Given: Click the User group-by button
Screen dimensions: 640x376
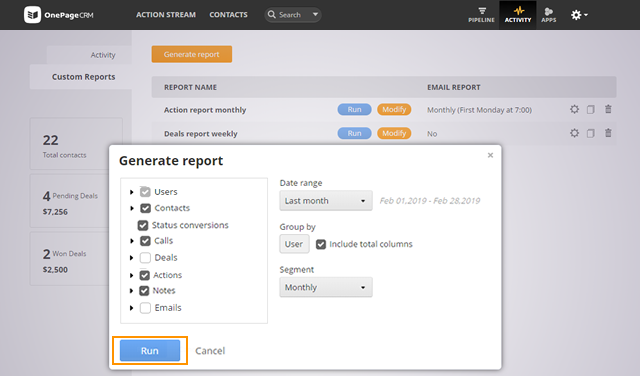Looking at the screenshot, I should pos(294,244).
